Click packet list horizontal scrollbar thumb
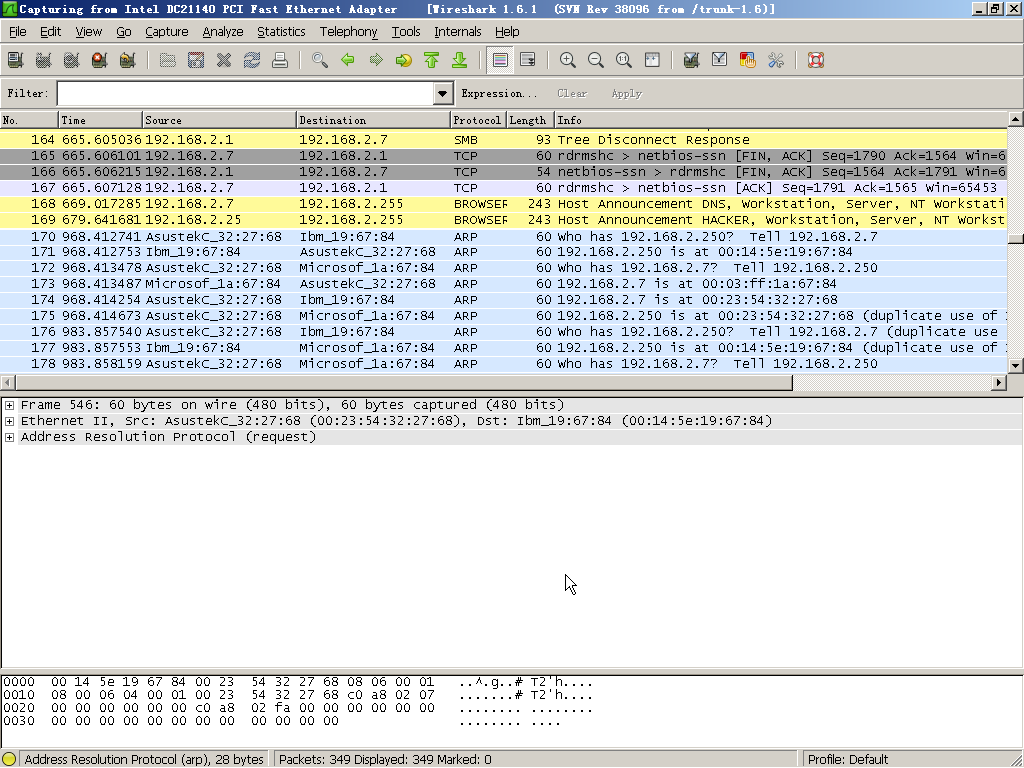Image resolution: width=1024 pixels, height=768 pixels. click(x=404, y=383)
